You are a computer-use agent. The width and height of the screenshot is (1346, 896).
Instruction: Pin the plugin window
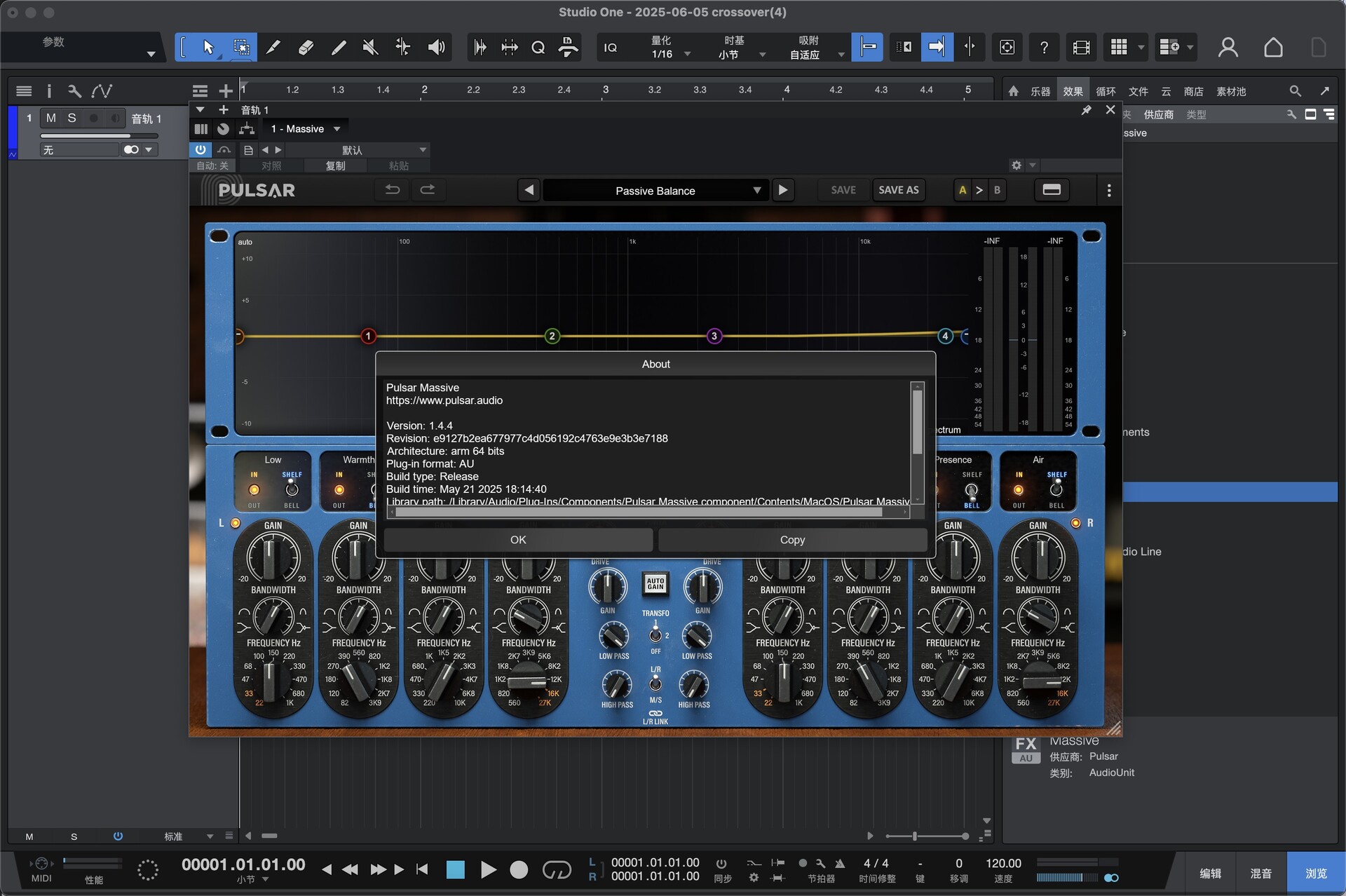pos(1086,110)
